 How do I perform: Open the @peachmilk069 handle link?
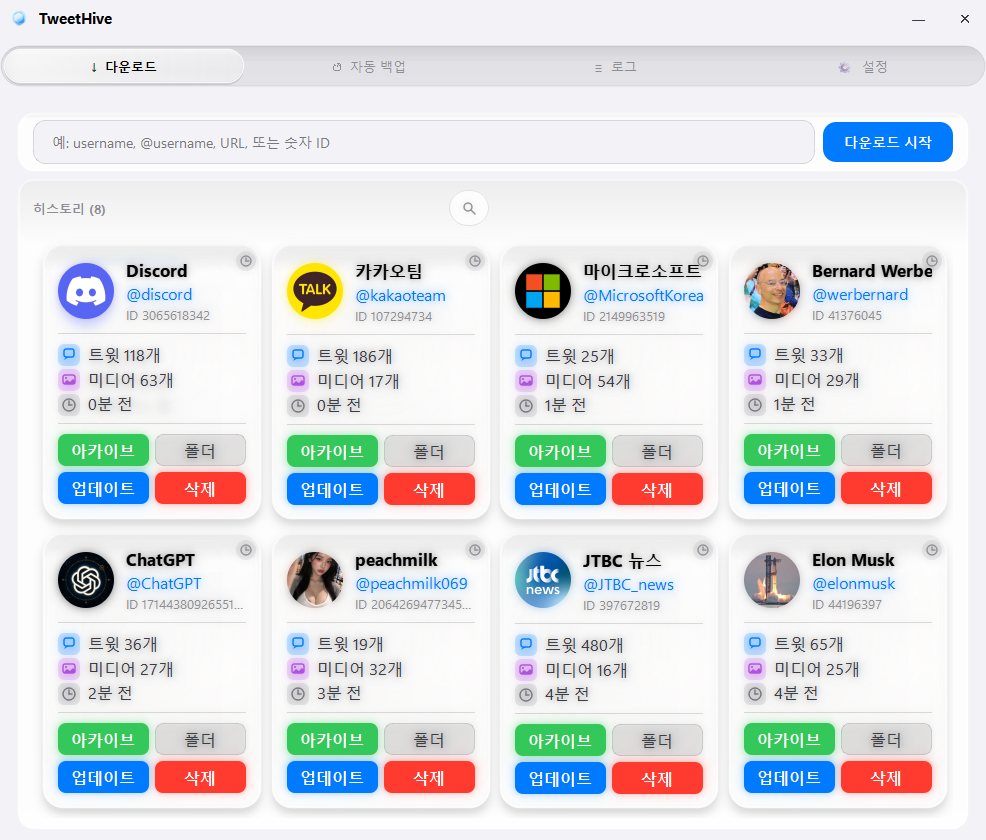tap(411, 583)
